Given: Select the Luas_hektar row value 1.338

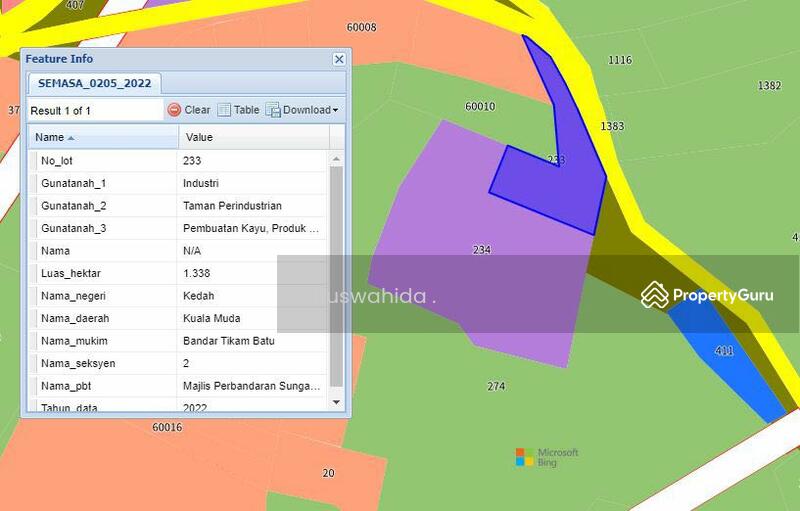Looking at the screenshot, I should pos(197,273).
